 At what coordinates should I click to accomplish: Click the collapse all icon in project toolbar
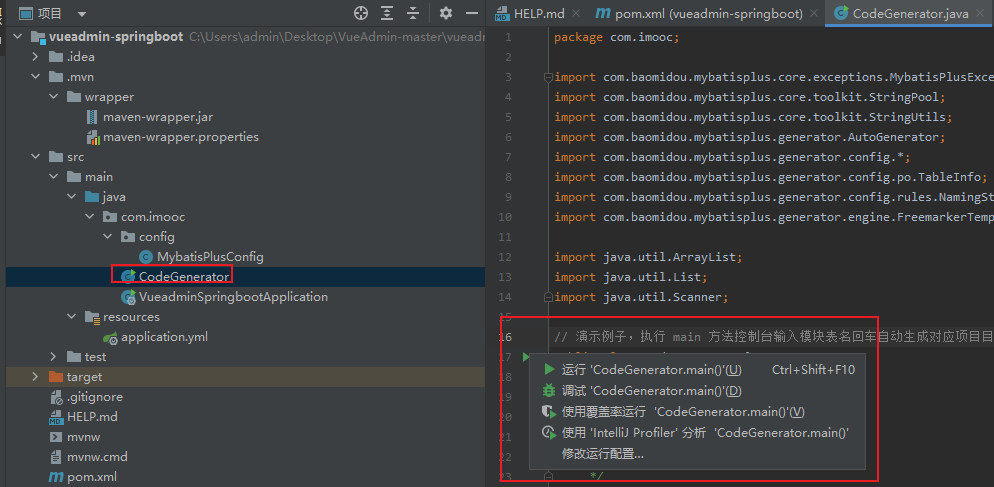click(413, 13)
